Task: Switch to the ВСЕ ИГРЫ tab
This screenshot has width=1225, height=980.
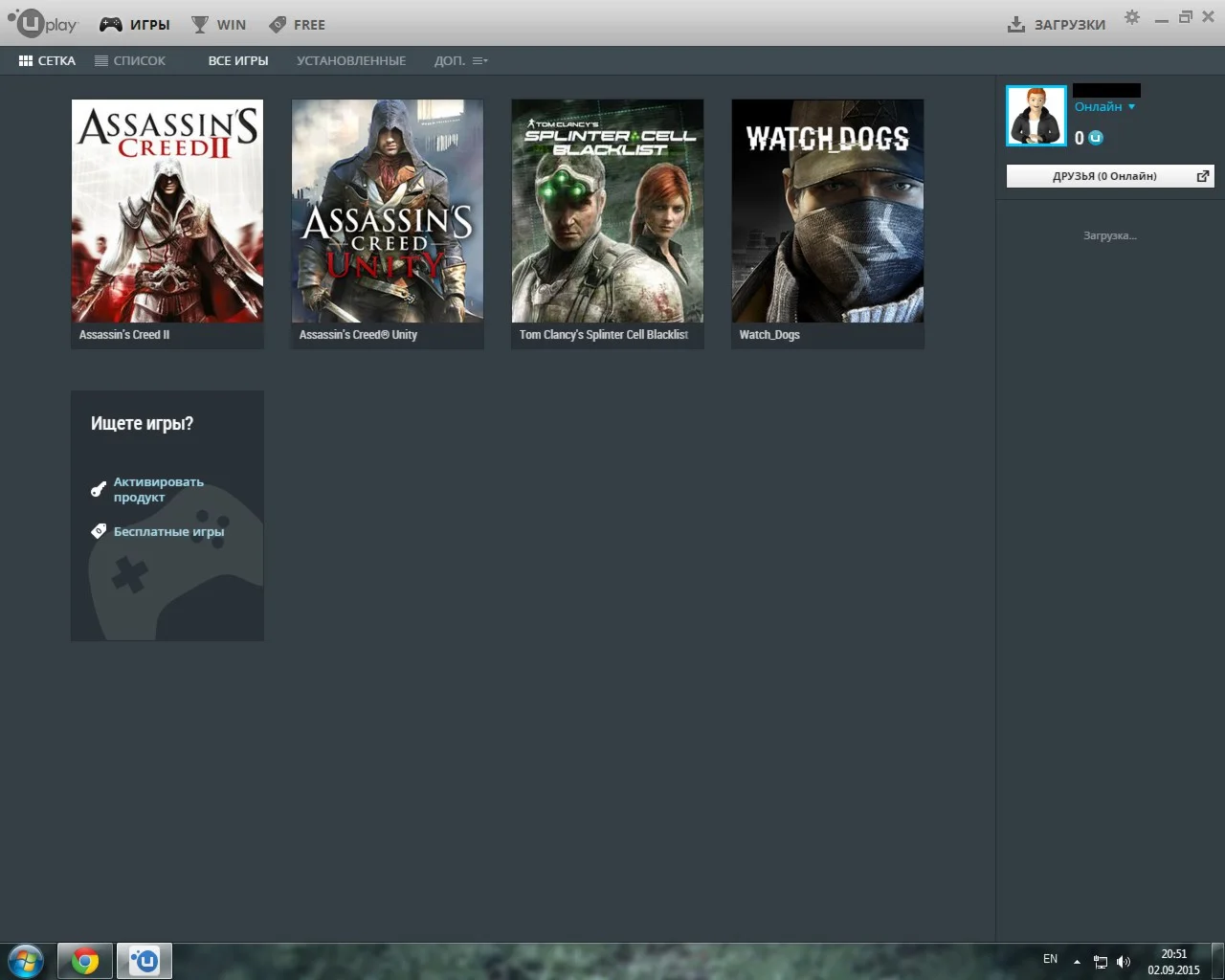Action: (237, 60)
